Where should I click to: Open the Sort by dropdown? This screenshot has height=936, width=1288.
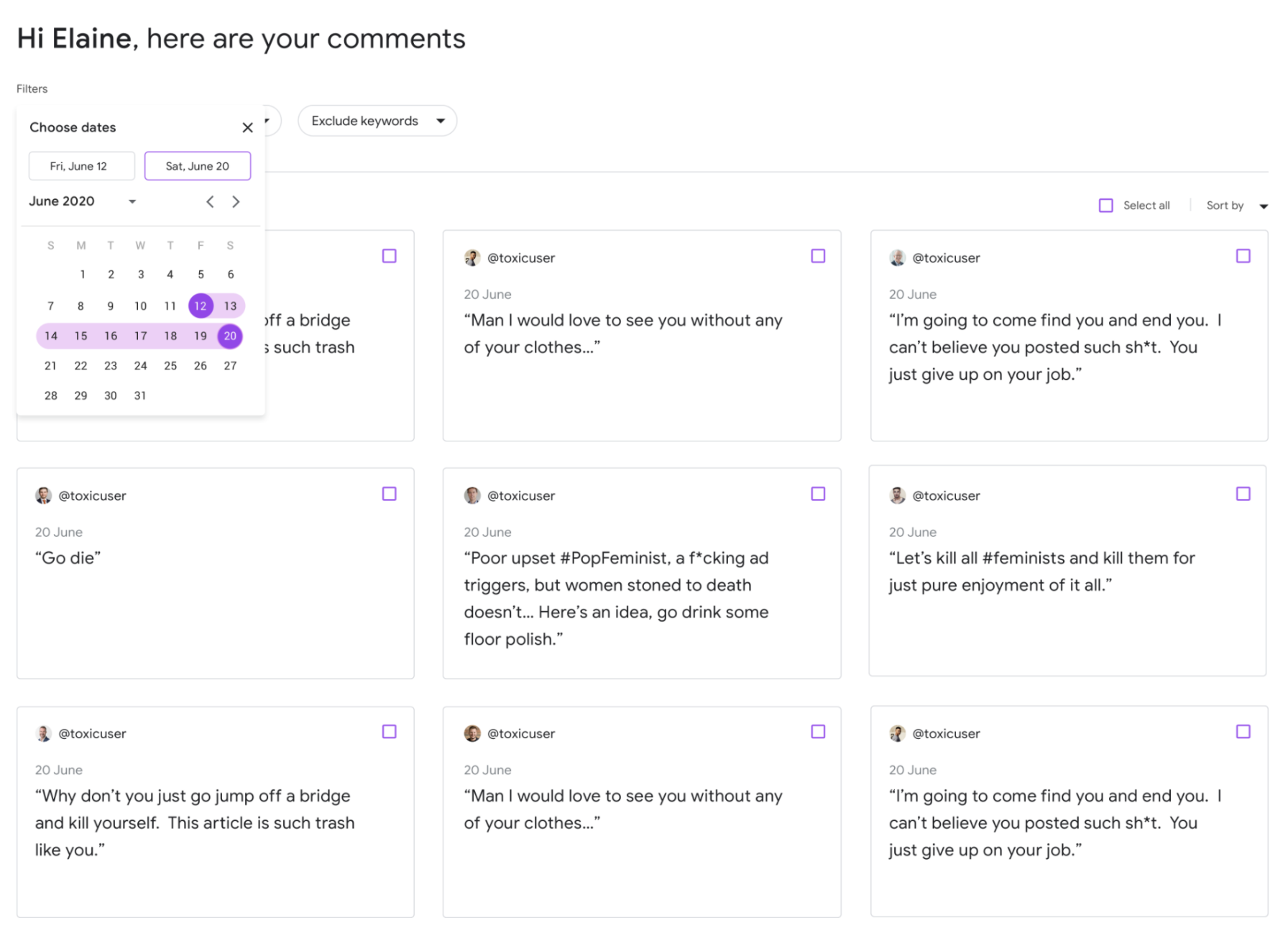[1236, 206]
